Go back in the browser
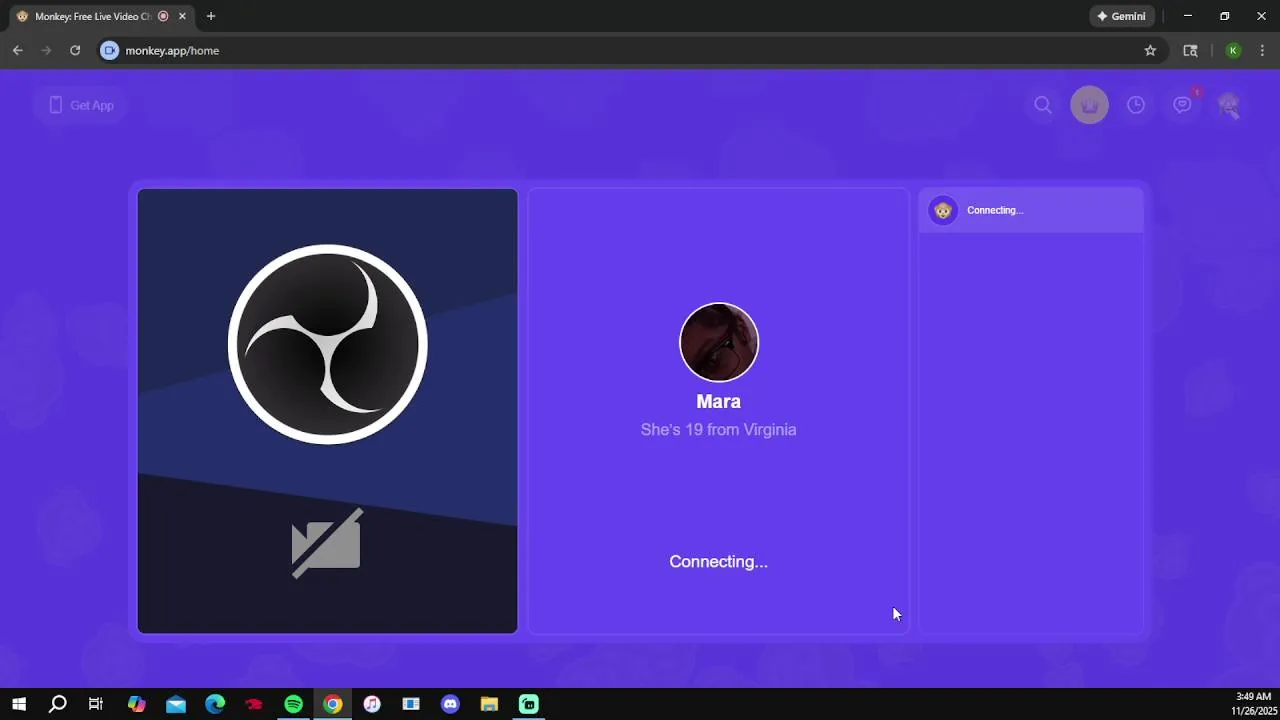Image resolution: width=1280 pixels, height=720 pixels. [17, 50]
